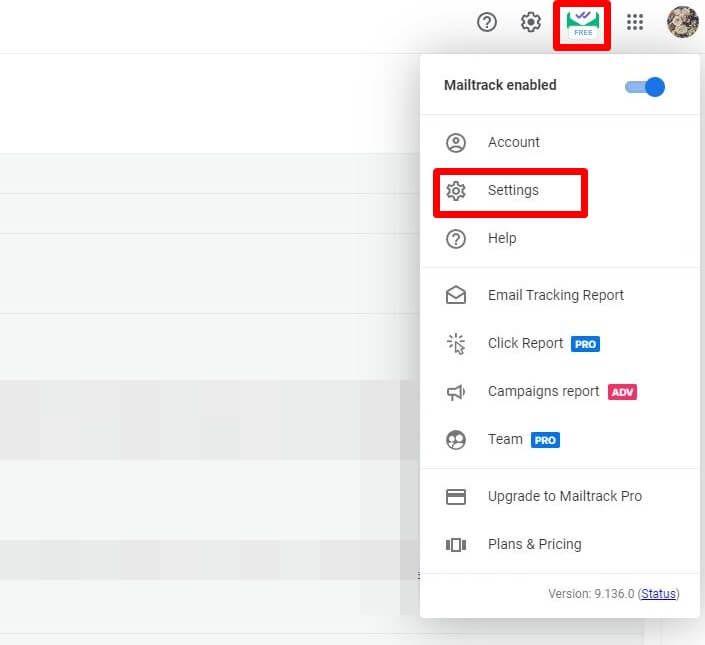Click the Version: 9.136.0 text

pos(591,594)
